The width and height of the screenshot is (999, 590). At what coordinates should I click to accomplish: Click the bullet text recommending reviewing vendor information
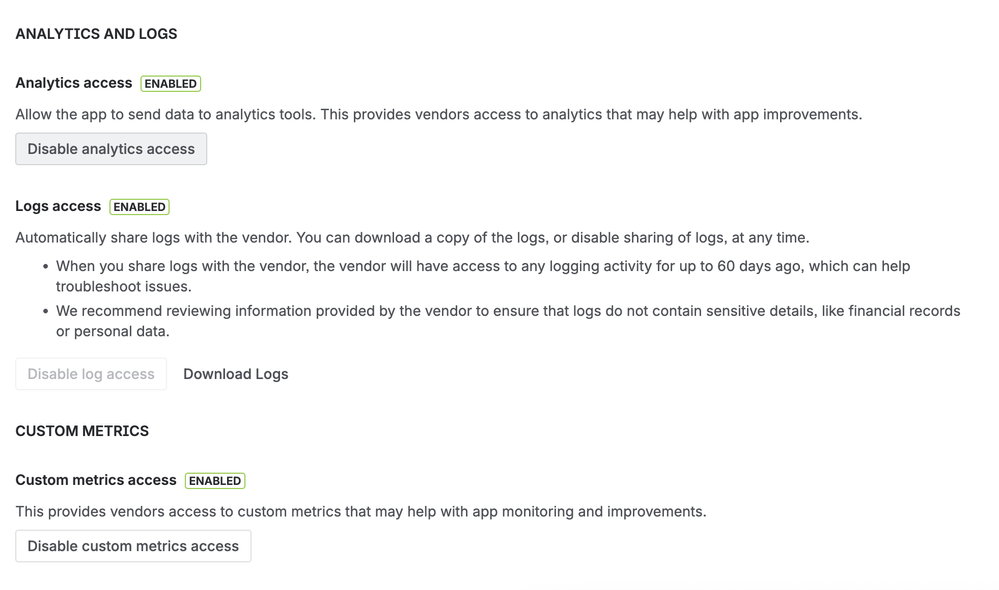coord(508,321)
